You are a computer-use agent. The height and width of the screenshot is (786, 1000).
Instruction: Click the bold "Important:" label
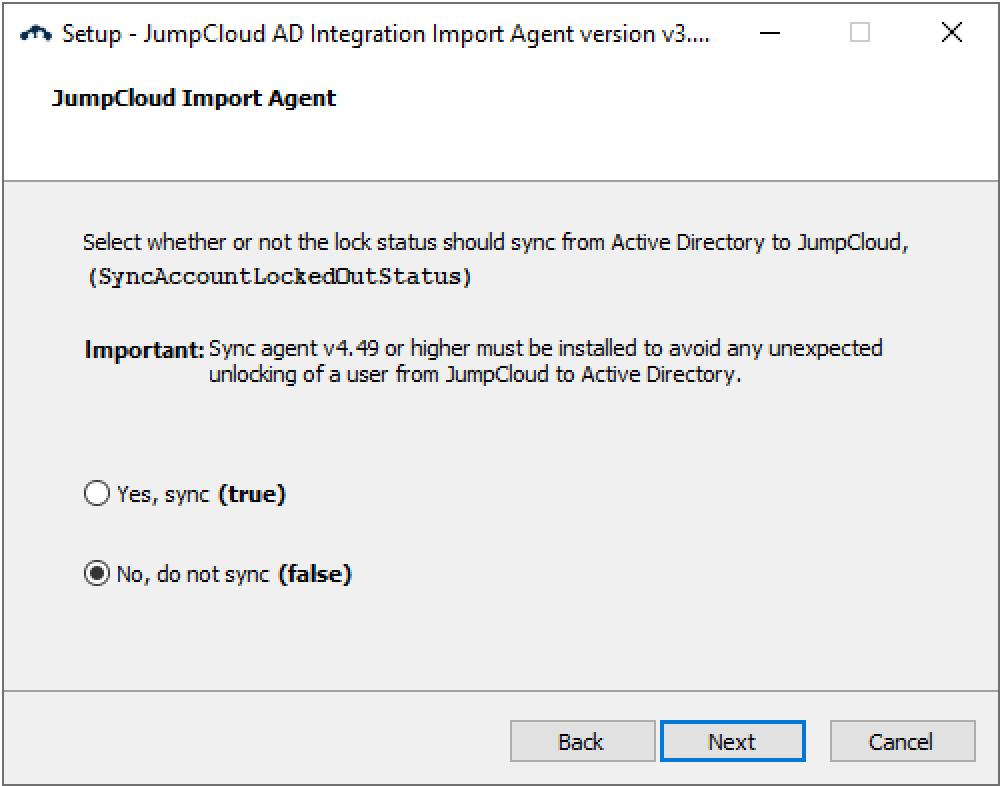pos(144,350)
